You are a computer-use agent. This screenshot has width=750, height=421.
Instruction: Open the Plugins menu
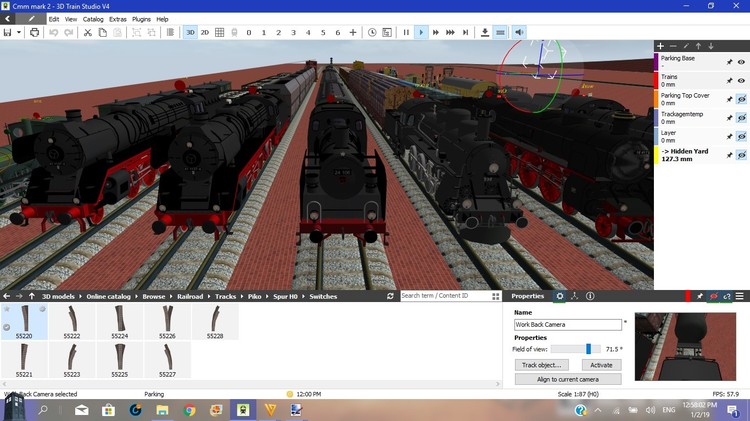[x=141, y=19]
